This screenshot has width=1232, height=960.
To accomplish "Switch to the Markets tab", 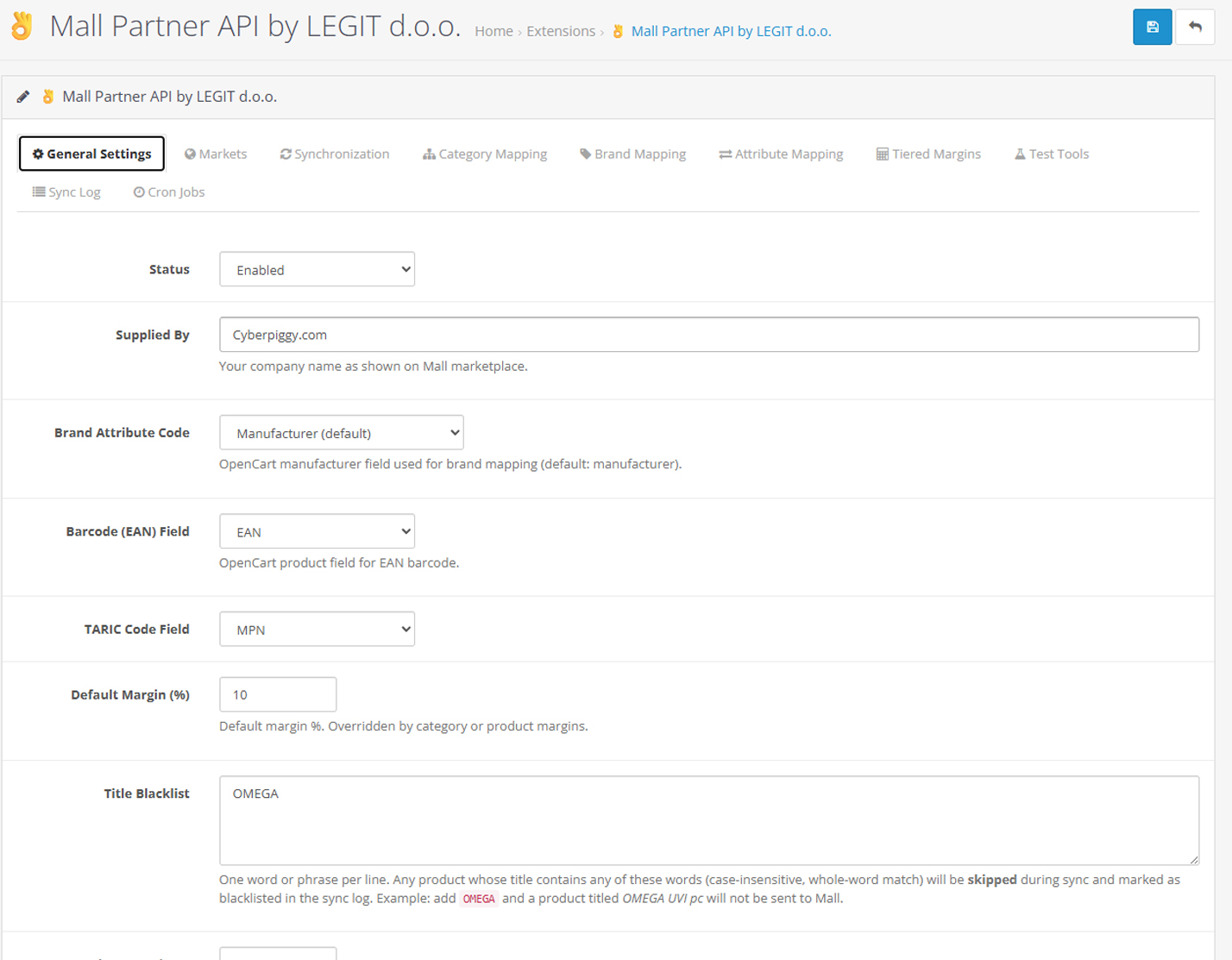I will tap(216, 154).
